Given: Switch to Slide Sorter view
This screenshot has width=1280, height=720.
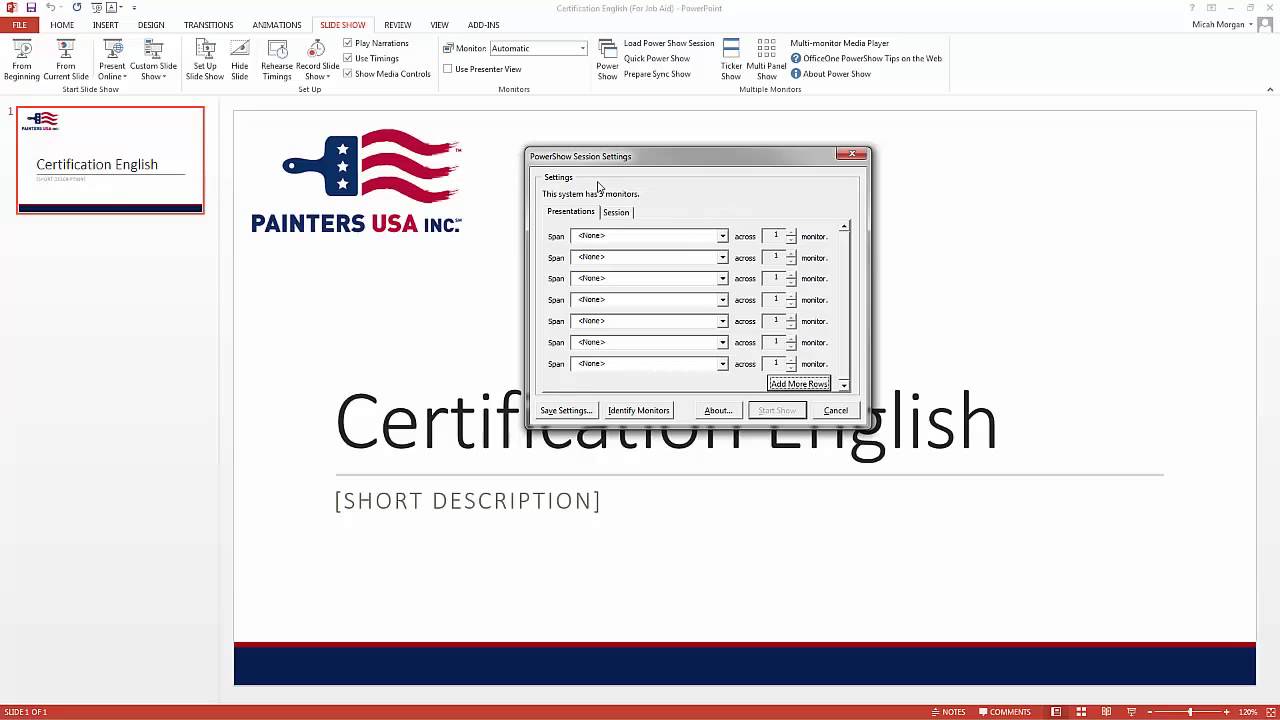Looking at the screenshot, I should (1081, 712).
